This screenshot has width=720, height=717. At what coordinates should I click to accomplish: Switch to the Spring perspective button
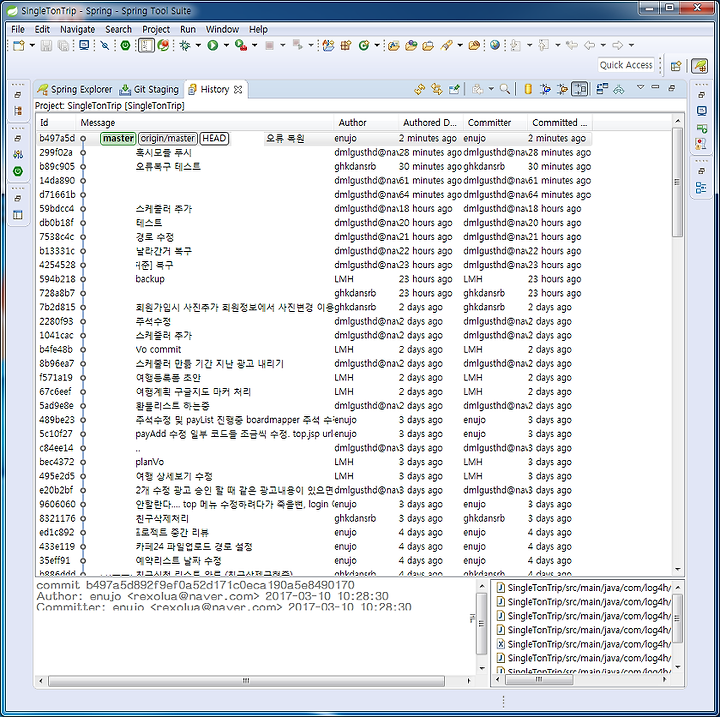[699, 66]
